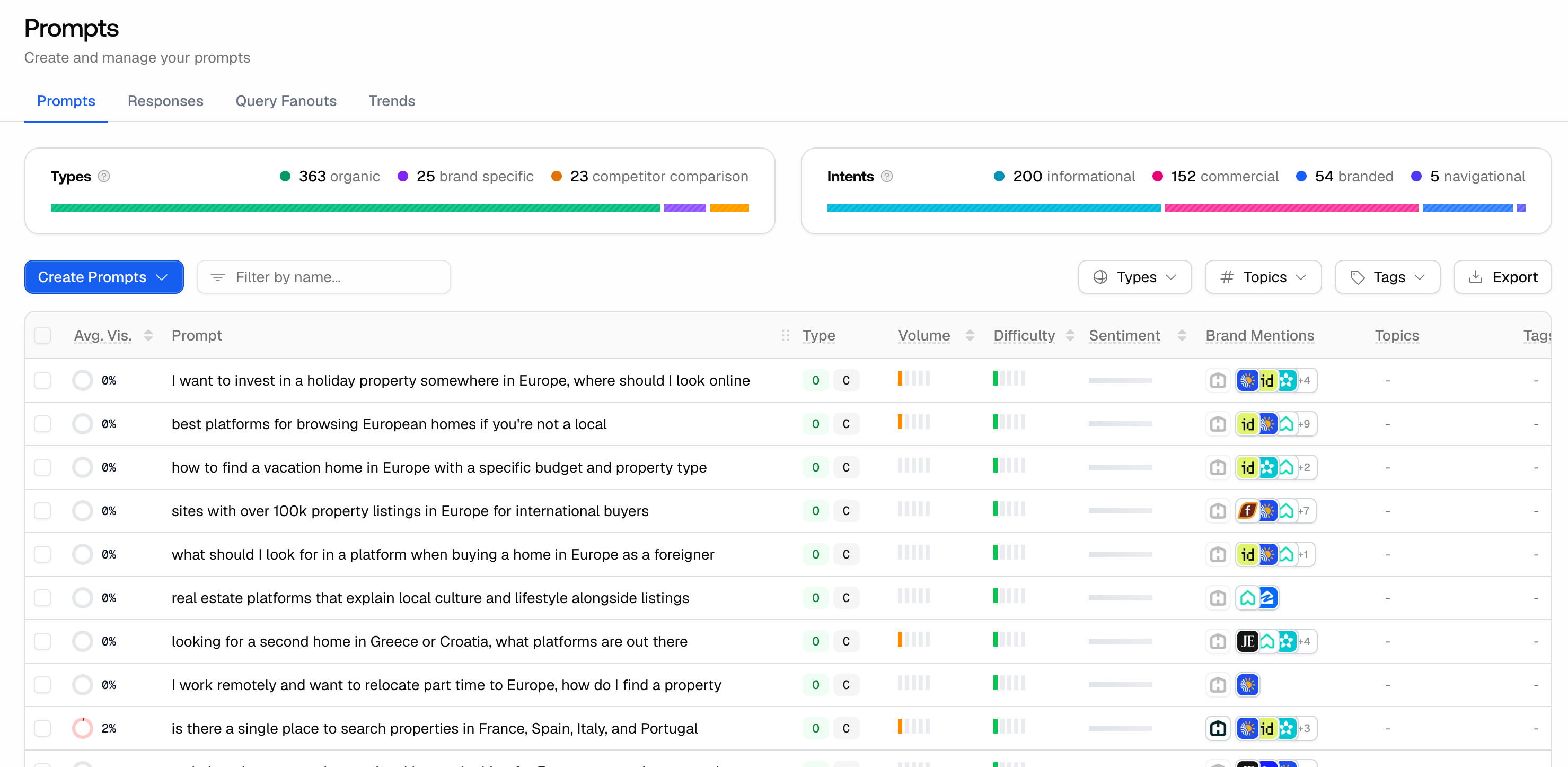The image size is (1568, 767).
Task: Switch to the Responses tab
Action: pyautogui.click(x=165, y=101)
